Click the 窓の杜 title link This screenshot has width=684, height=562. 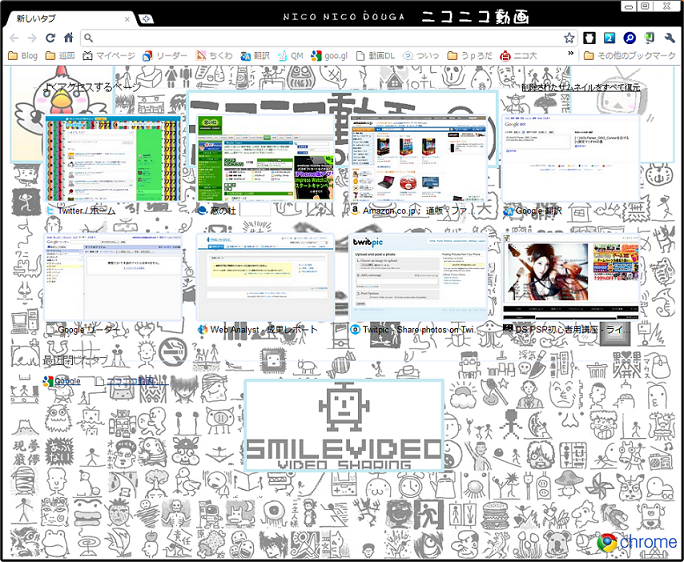coord(223,211)
